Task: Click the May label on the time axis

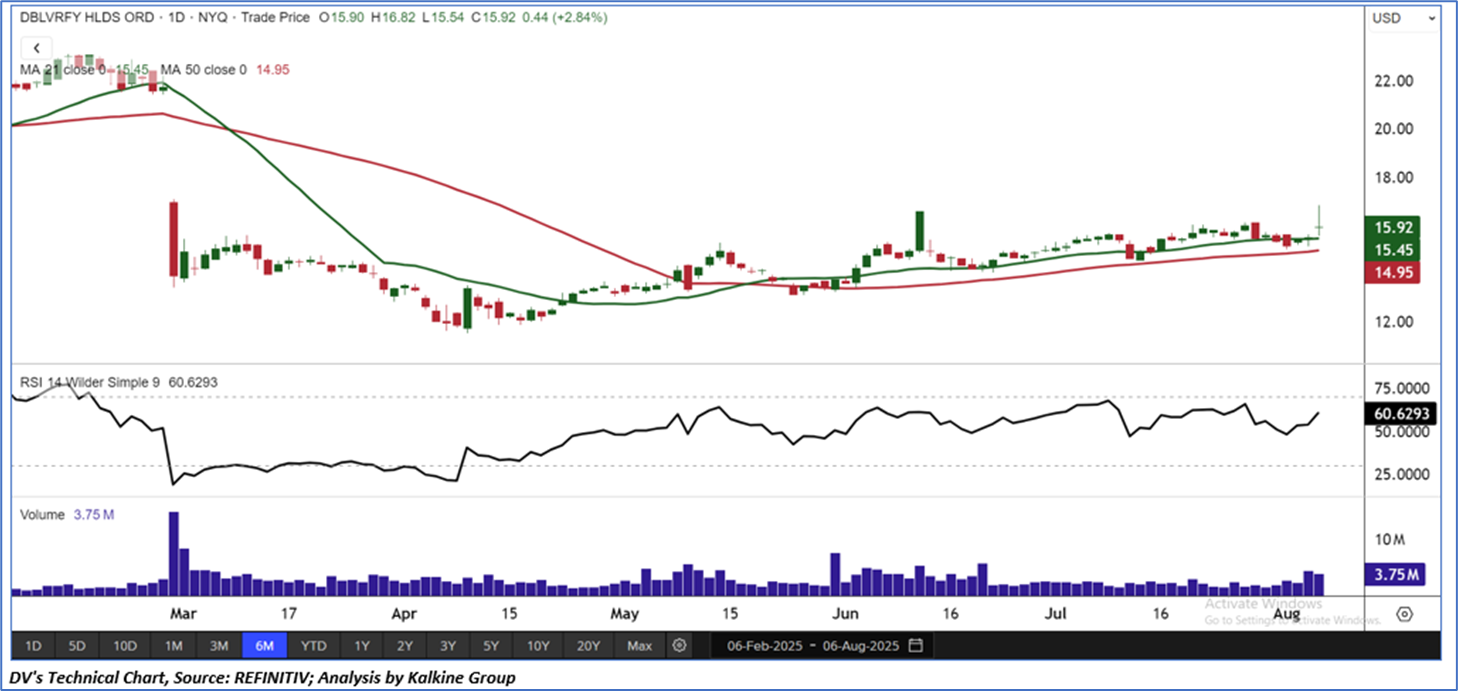Action: pos(625,614)
